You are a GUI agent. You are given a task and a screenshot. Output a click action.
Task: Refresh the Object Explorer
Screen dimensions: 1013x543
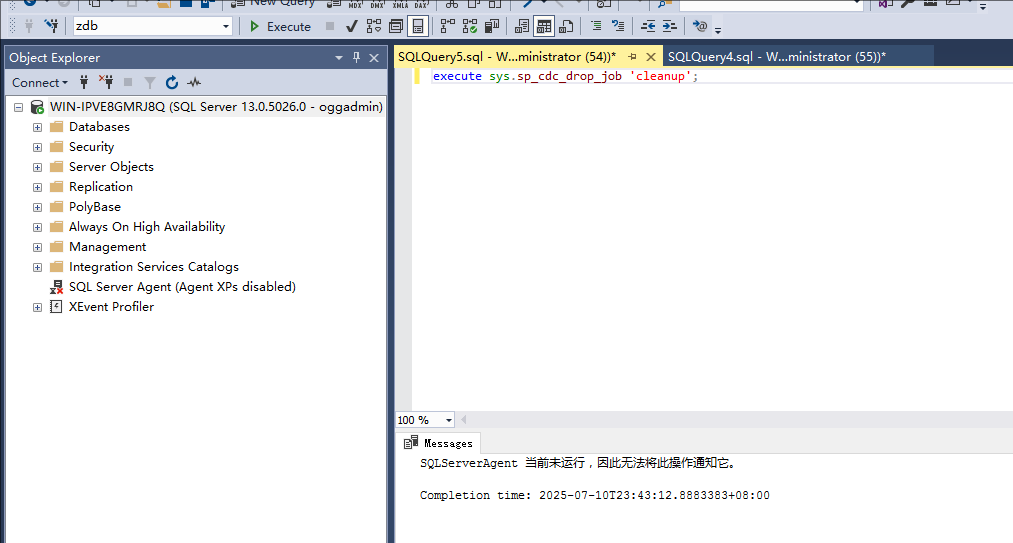click(172, 82)
